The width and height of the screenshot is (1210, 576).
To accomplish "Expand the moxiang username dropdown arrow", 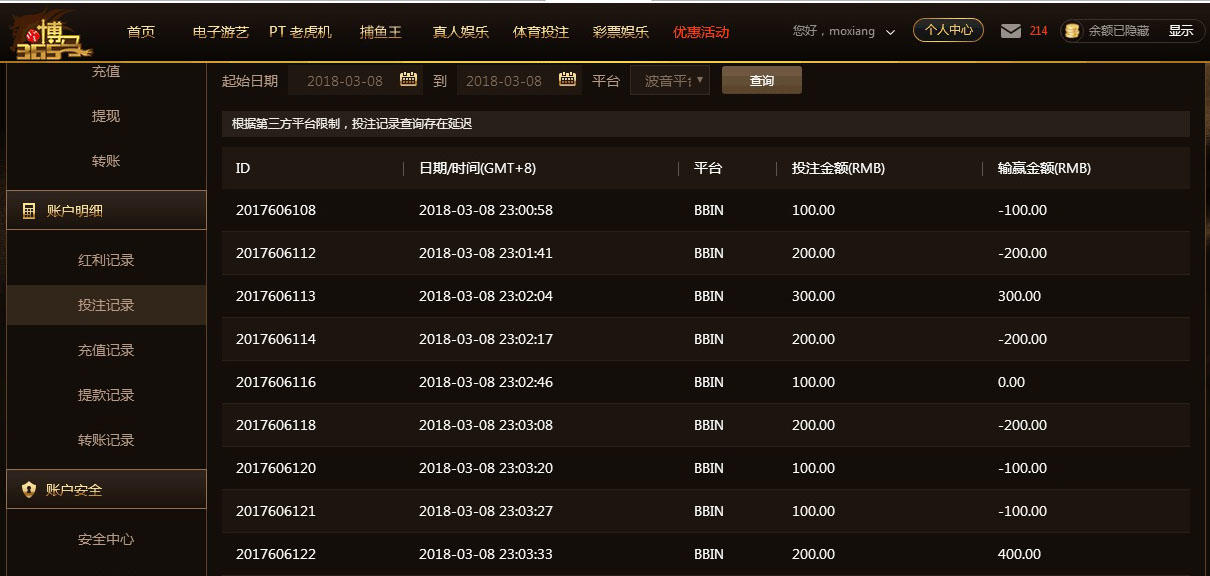I will point(890,32).
